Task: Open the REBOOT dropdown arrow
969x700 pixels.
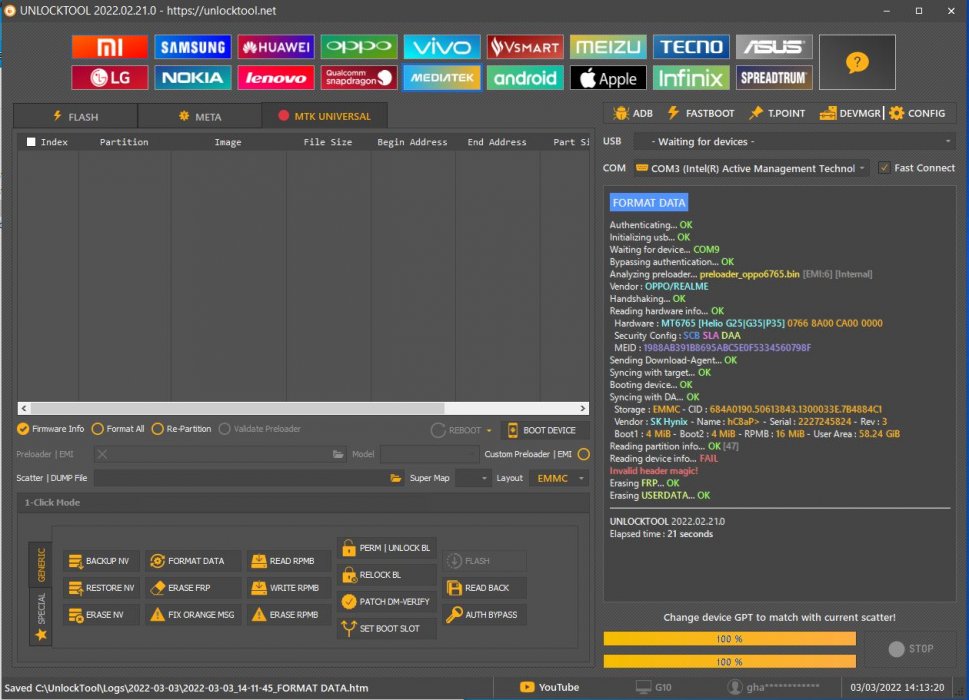Action: pos(489,431)
